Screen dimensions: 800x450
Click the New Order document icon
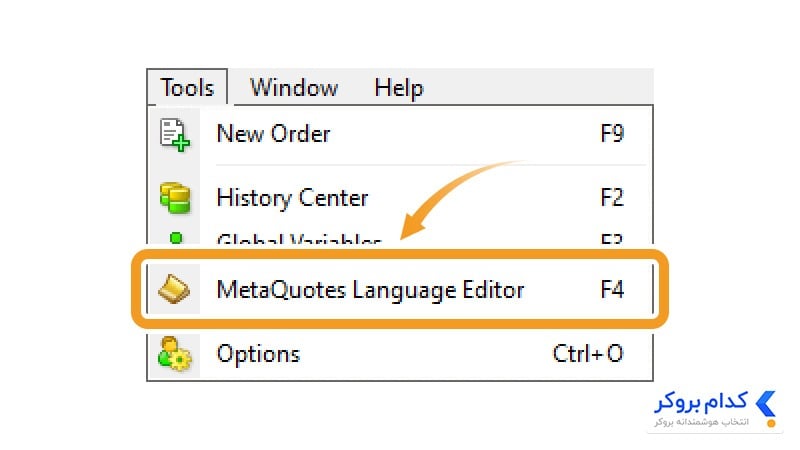[174, 135]
